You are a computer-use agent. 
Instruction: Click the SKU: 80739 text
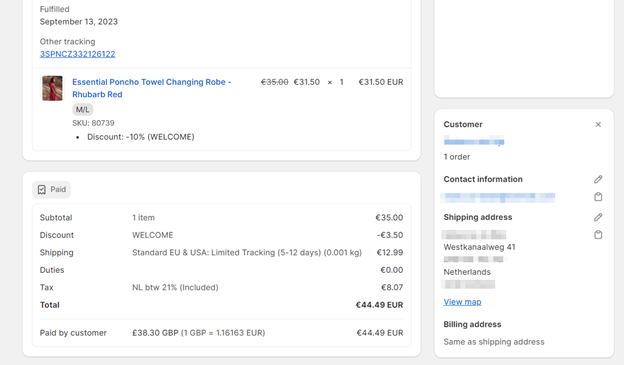(93, 123)
